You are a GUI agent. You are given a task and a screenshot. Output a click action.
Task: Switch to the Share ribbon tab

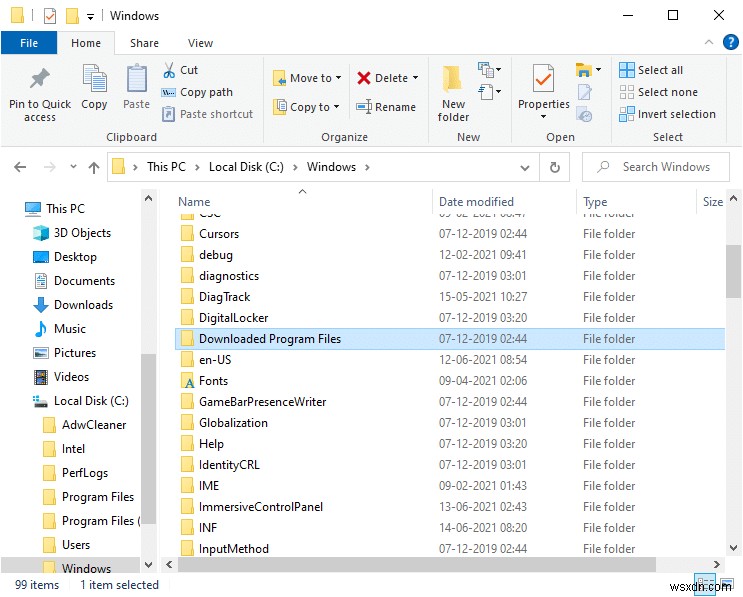coord(145,43)
